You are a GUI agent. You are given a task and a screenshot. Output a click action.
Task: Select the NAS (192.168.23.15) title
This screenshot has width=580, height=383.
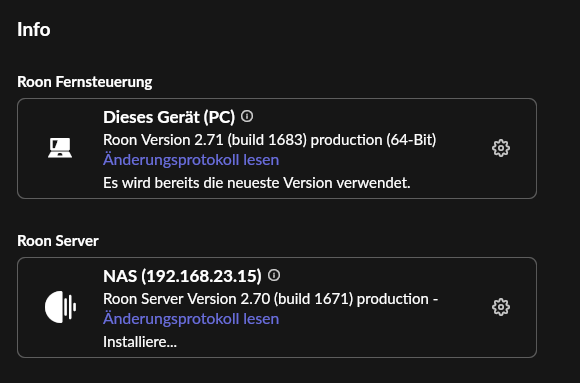(182, 276)
